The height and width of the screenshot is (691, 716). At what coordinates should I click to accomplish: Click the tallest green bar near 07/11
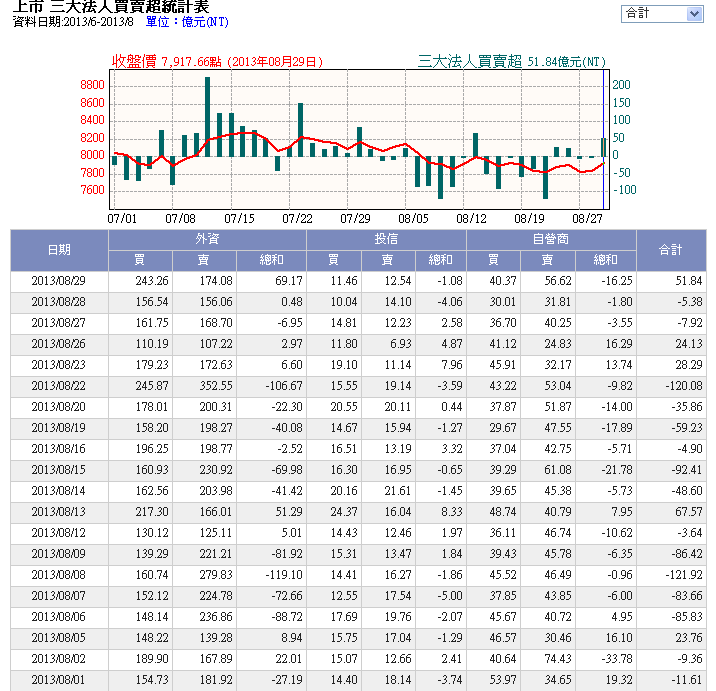pos(207,117)
